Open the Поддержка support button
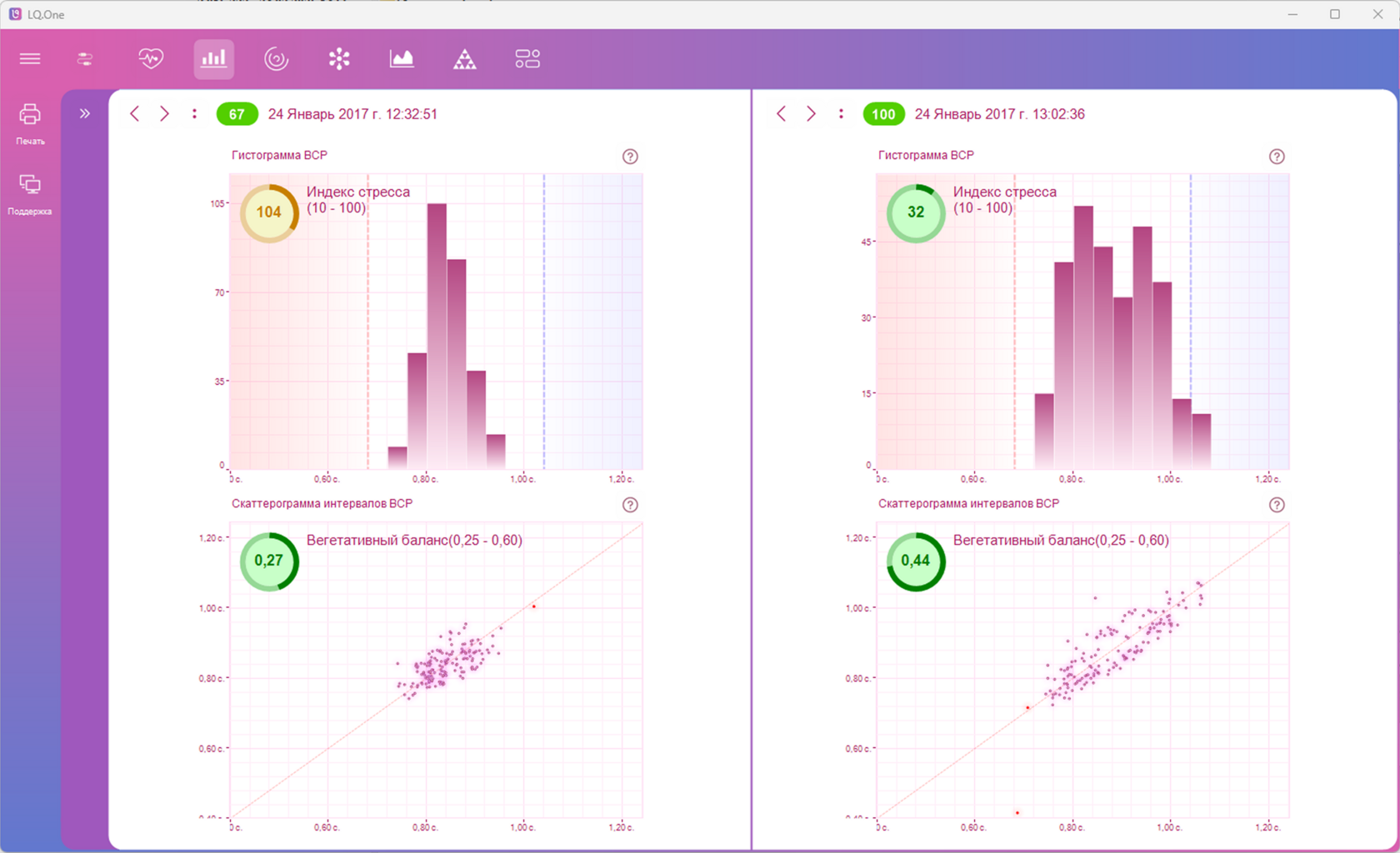Image resolution: width=1400 pixels, height=853 pixels. point(30,194)
